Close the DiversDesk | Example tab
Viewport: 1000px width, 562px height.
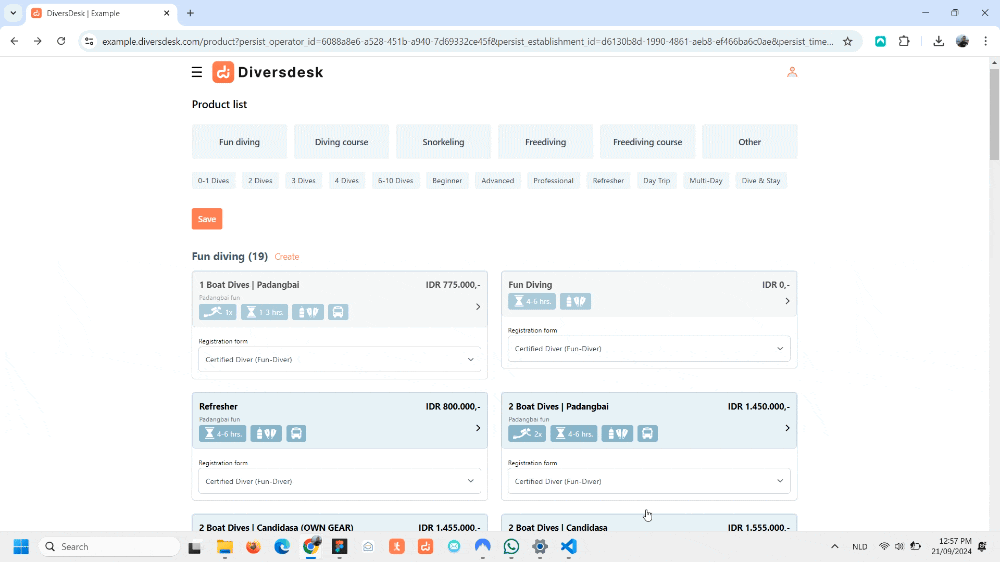coord(166,13)
